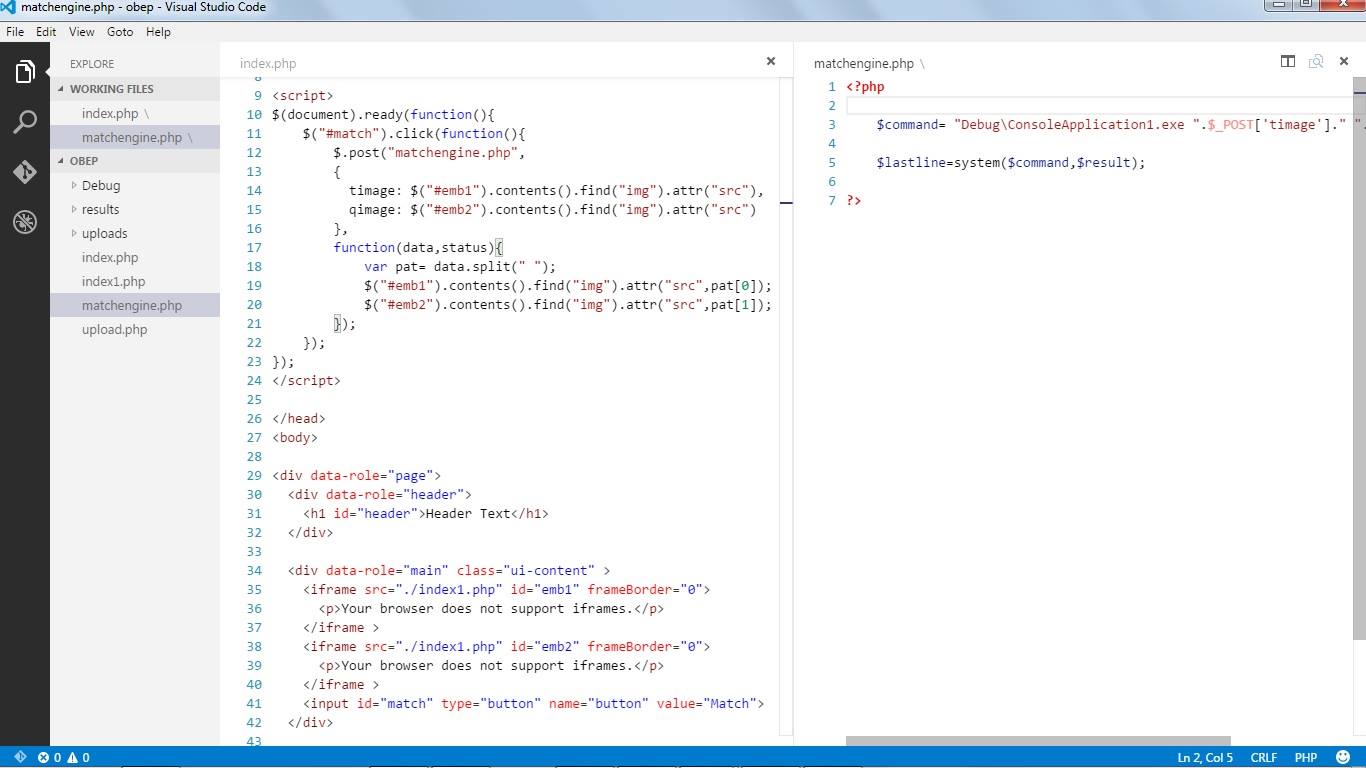The image size is (1366, 768).
Task: Open the Explorer view in the activity bar
Action: (x=25, y=72)
